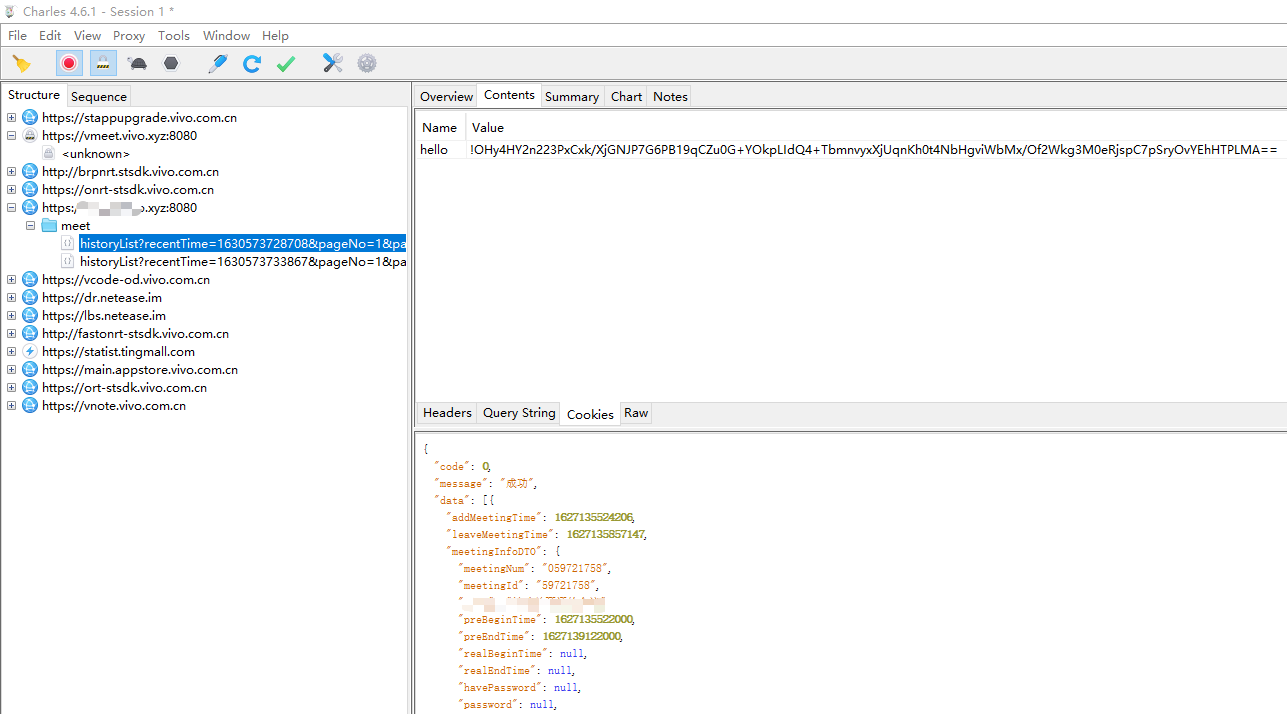
Task: Select the statist.tingmall.com host
Action: tap(118, 352)
